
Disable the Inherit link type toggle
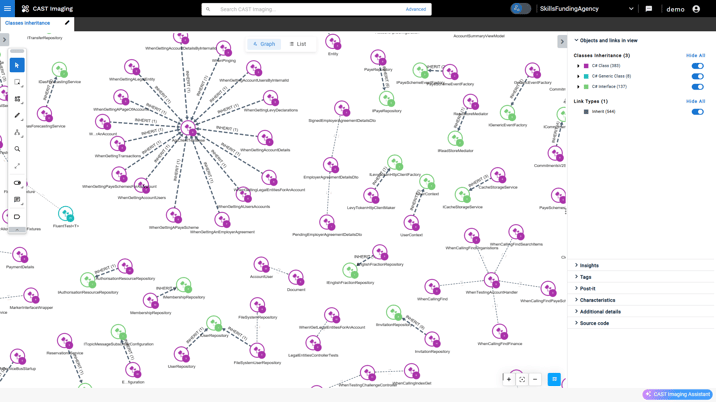tap(697, 112)
